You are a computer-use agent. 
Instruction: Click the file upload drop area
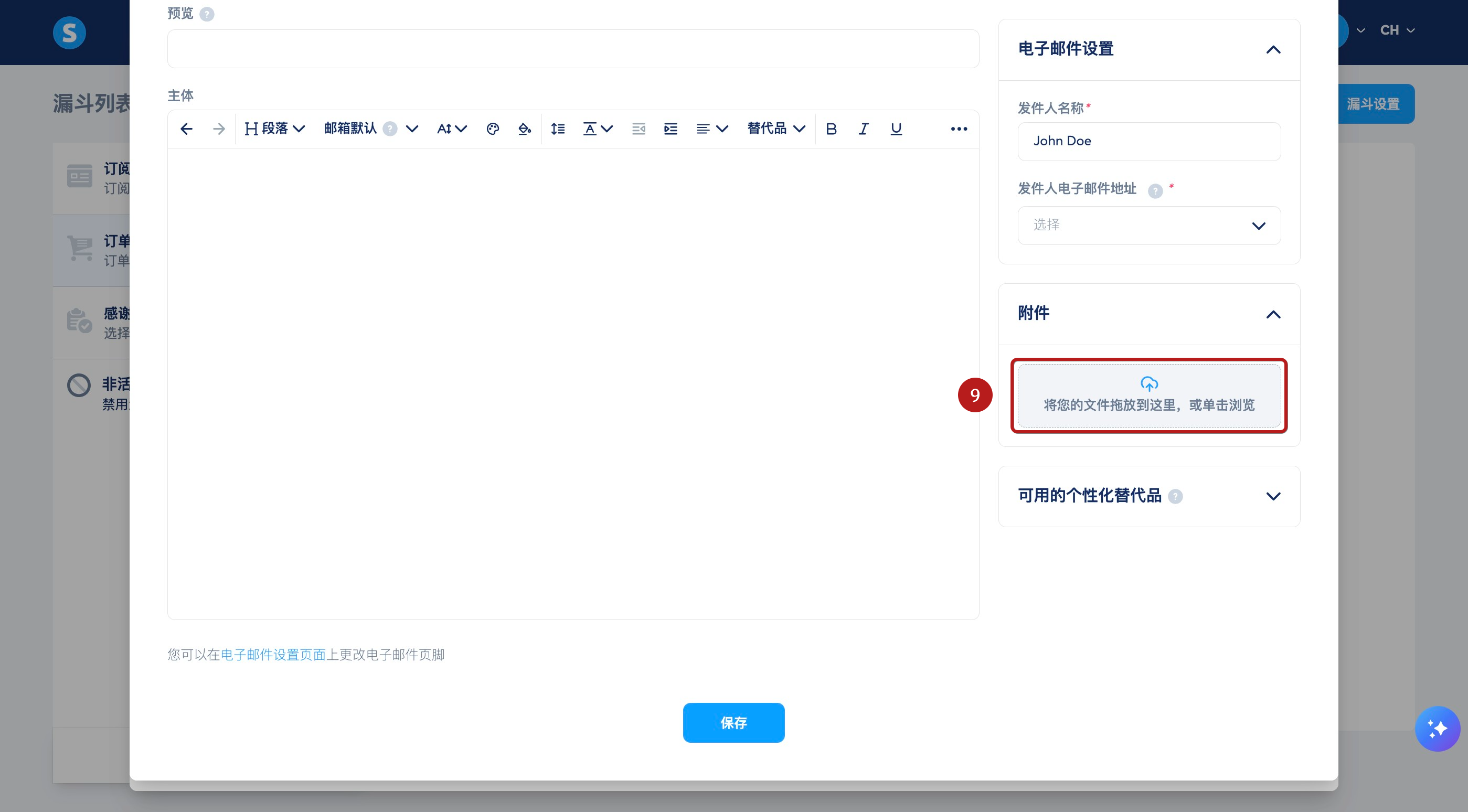click(1149, 396)
